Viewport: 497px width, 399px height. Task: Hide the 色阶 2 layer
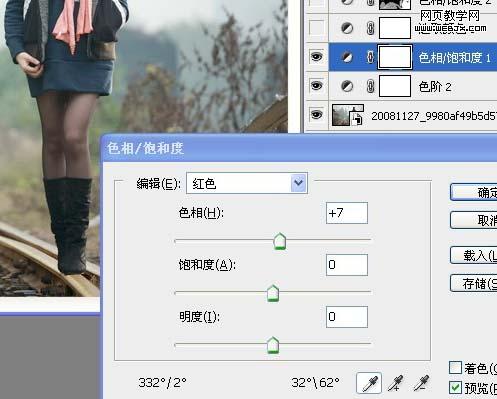pos(316,86)
